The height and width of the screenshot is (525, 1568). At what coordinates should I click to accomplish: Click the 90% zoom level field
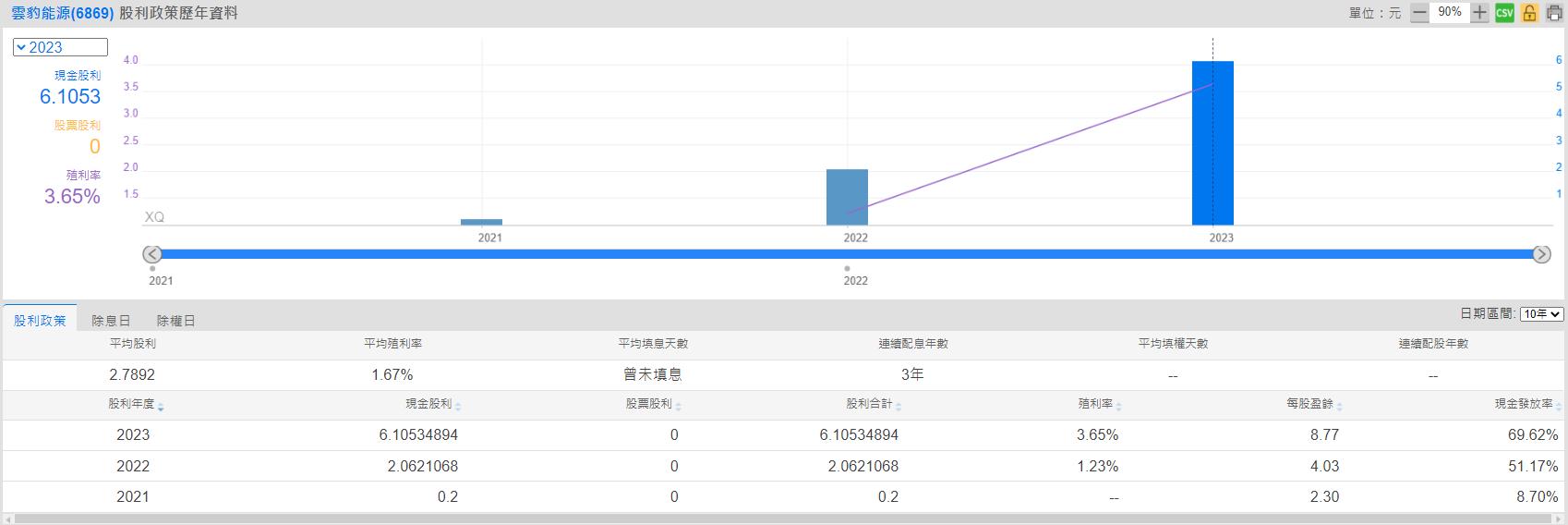(1450, 12)
